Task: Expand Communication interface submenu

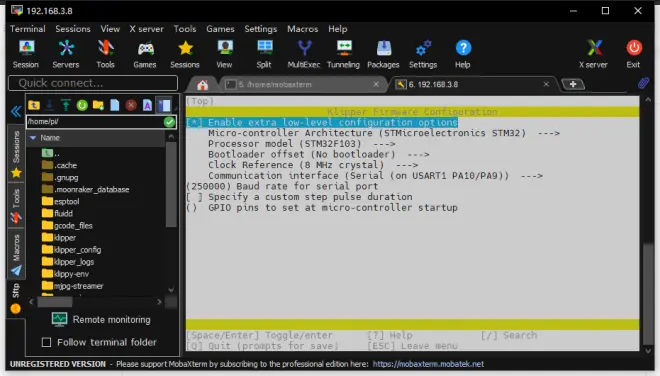Action: click(375, 176)
